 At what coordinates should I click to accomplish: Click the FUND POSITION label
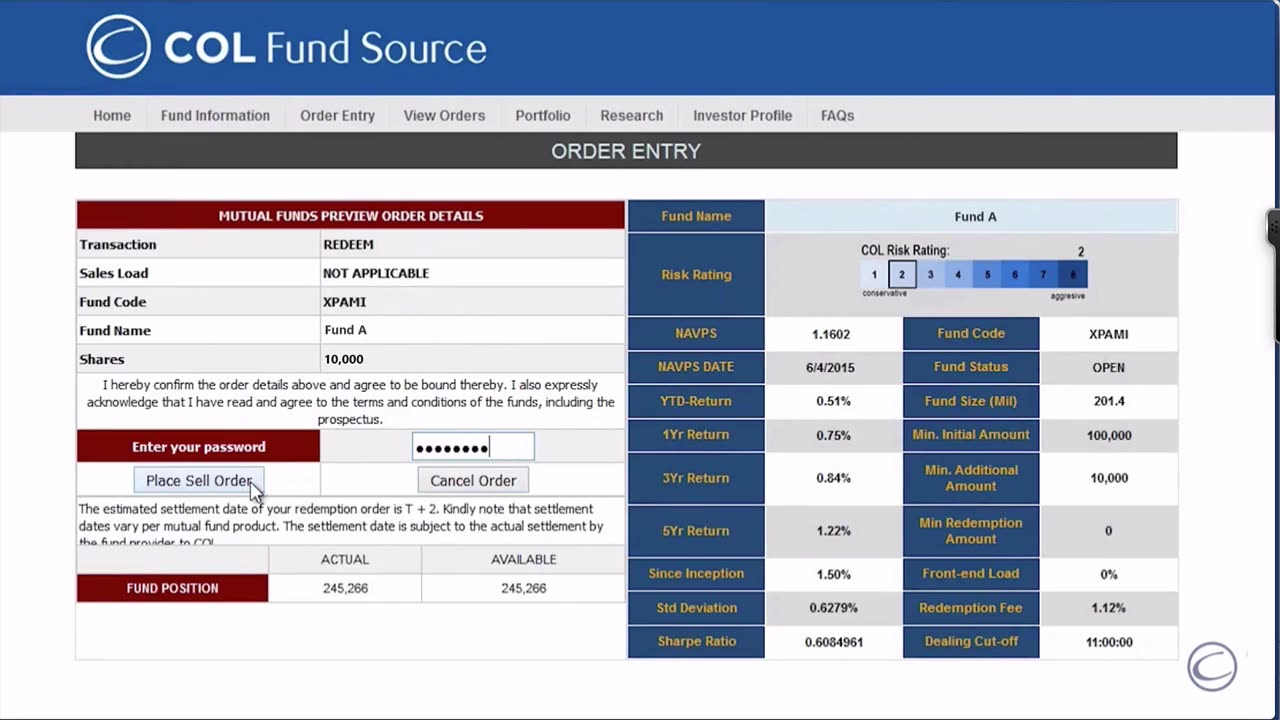click(x=172, y=588)
